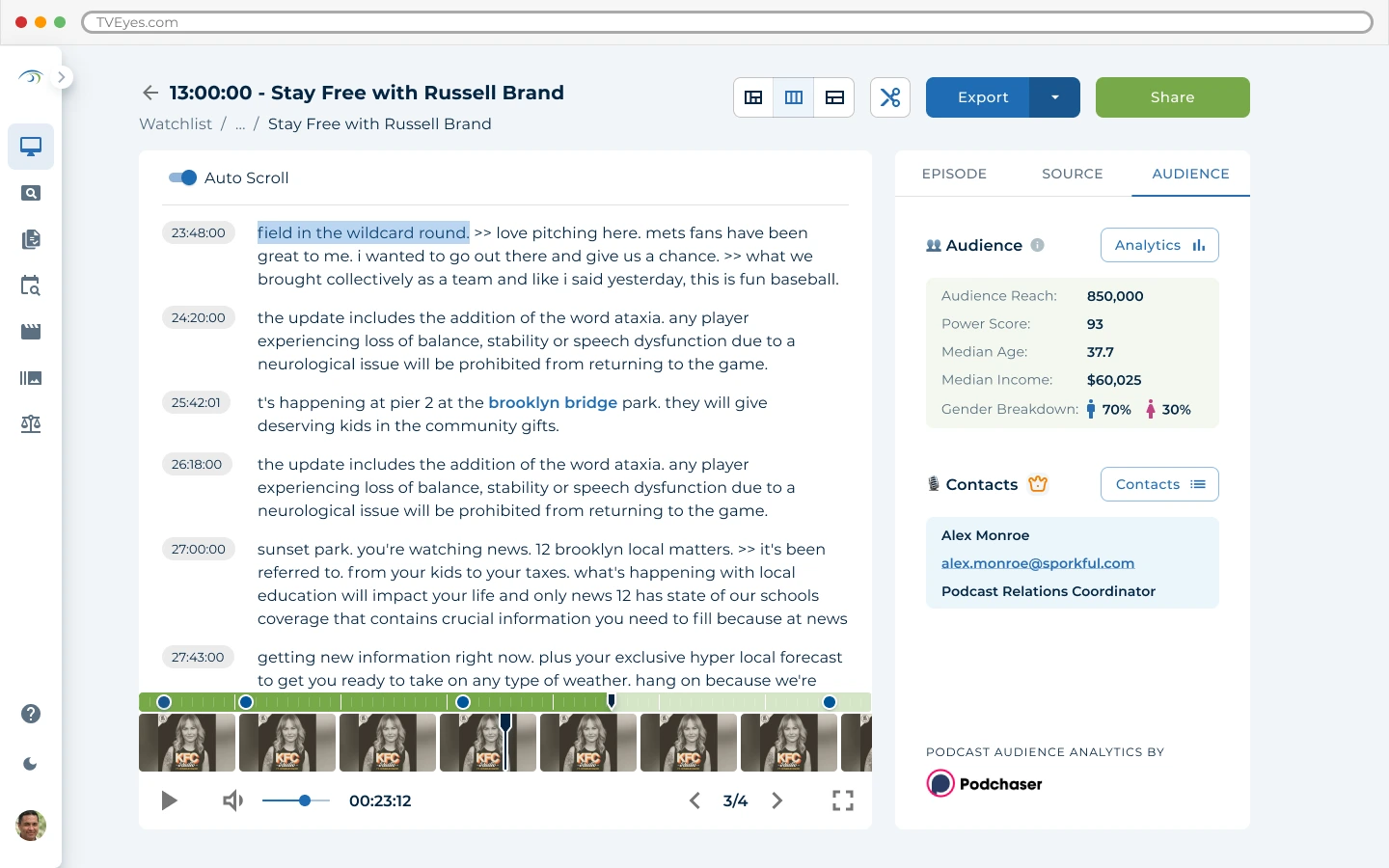Toggle Auto Scroll switch off

pyautogui.click(x=182, y=177)
